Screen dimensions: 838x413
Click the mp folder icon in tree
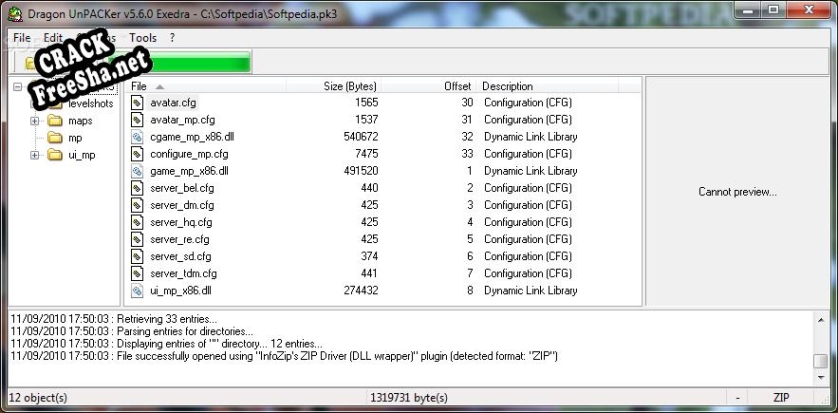55,138
